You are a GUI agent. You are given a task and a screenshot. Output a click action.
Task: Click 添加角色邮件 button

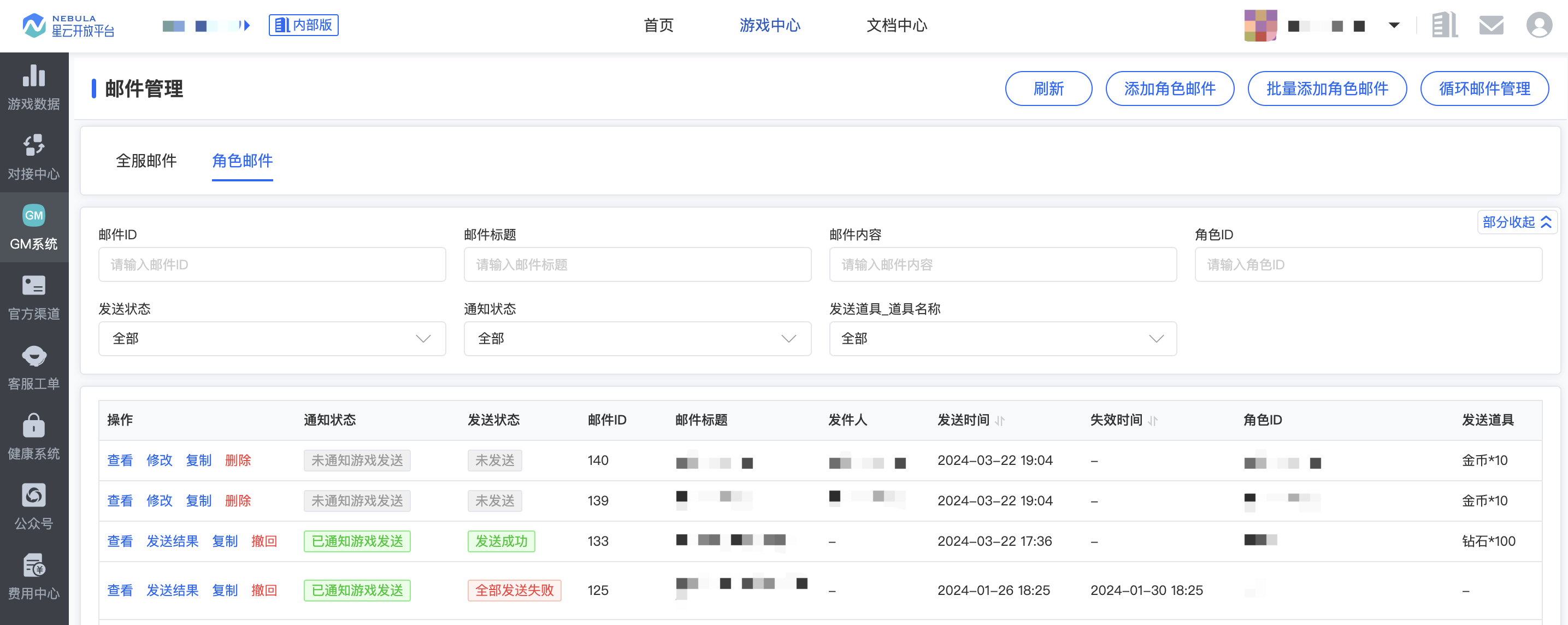pyautogui.click(x=1169, y=89)
